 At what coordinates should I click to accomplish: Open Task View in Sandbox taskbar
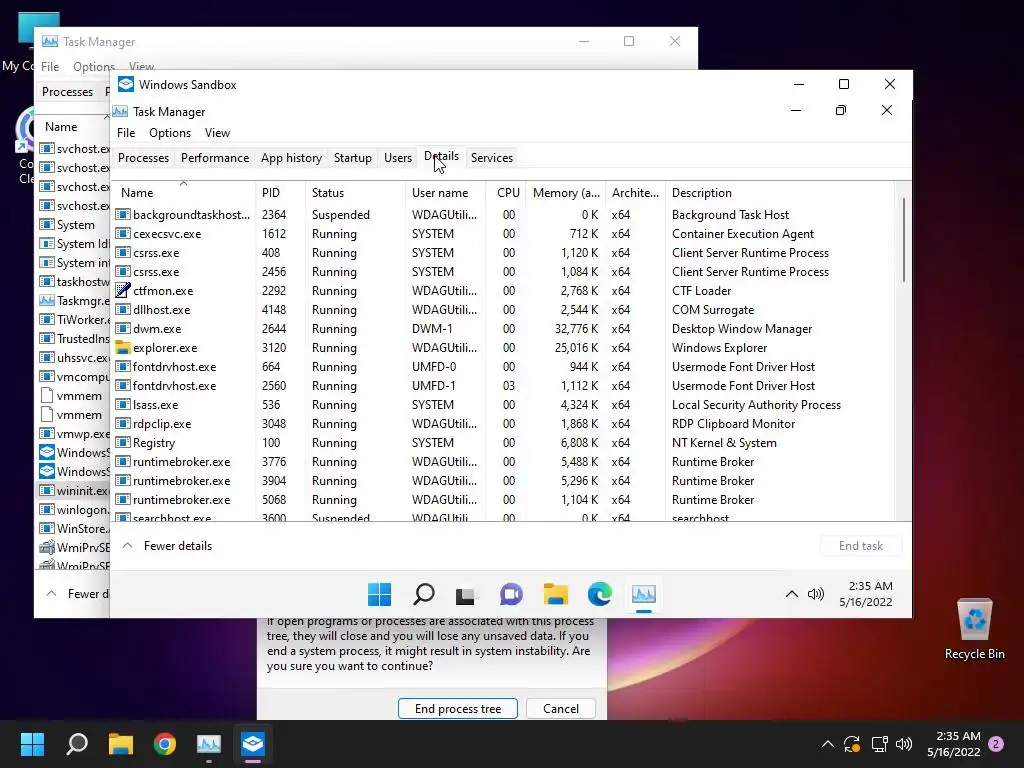pos(467,594)
